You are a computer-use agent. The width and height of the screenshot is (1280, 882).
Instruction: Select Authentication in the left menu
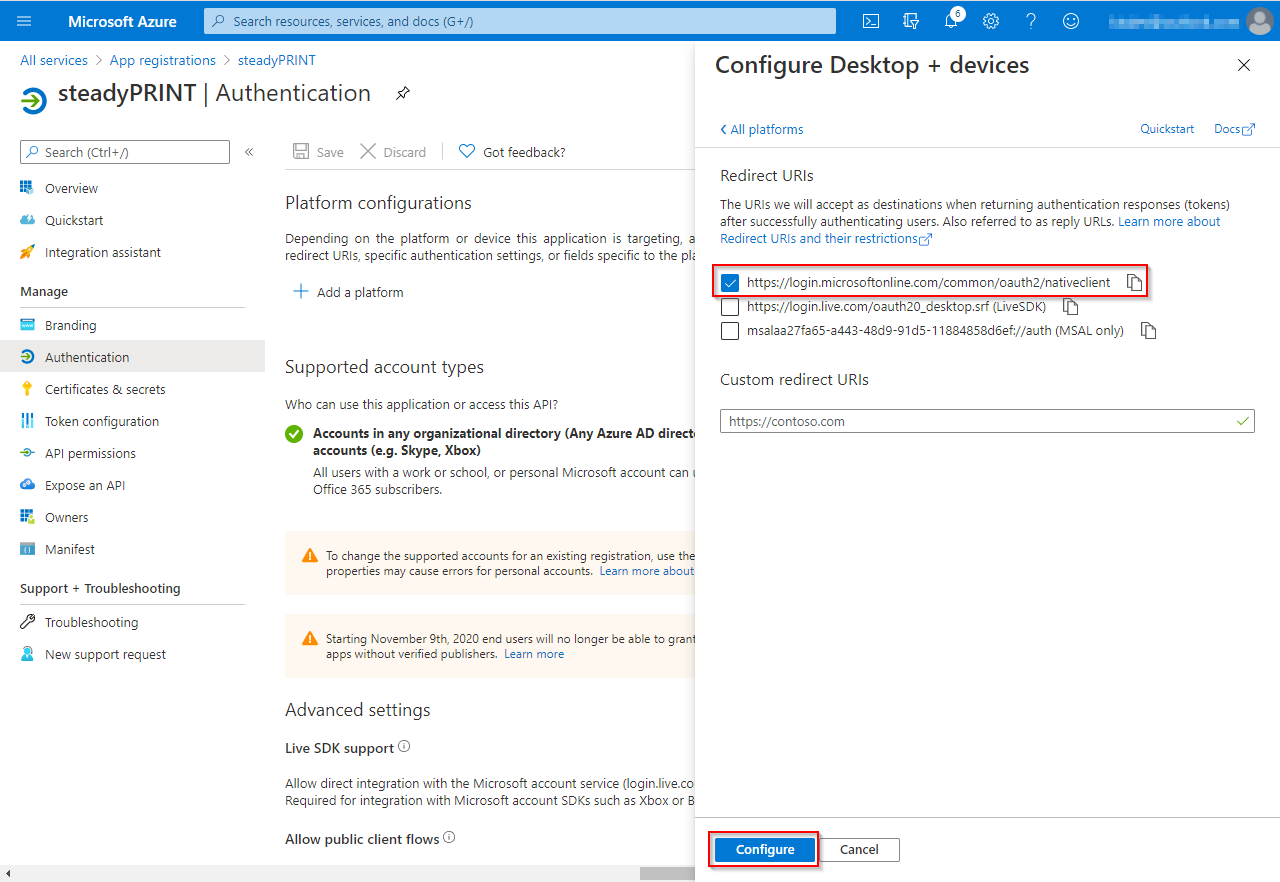(x=132, y=357)
